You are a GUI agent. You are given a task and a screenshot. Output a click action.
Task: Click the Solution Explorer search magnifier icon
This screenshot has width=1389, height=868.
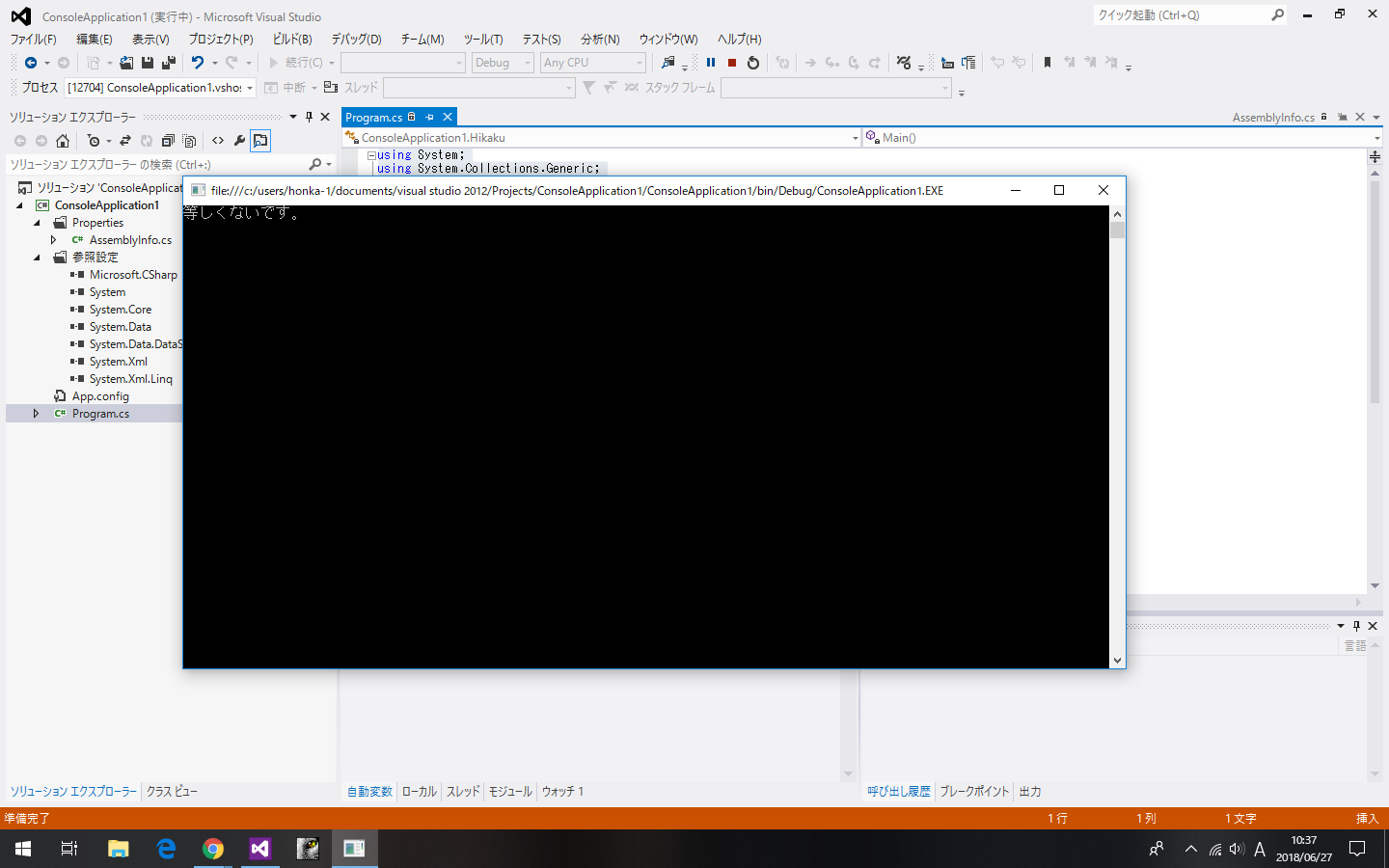pos(314,165)
